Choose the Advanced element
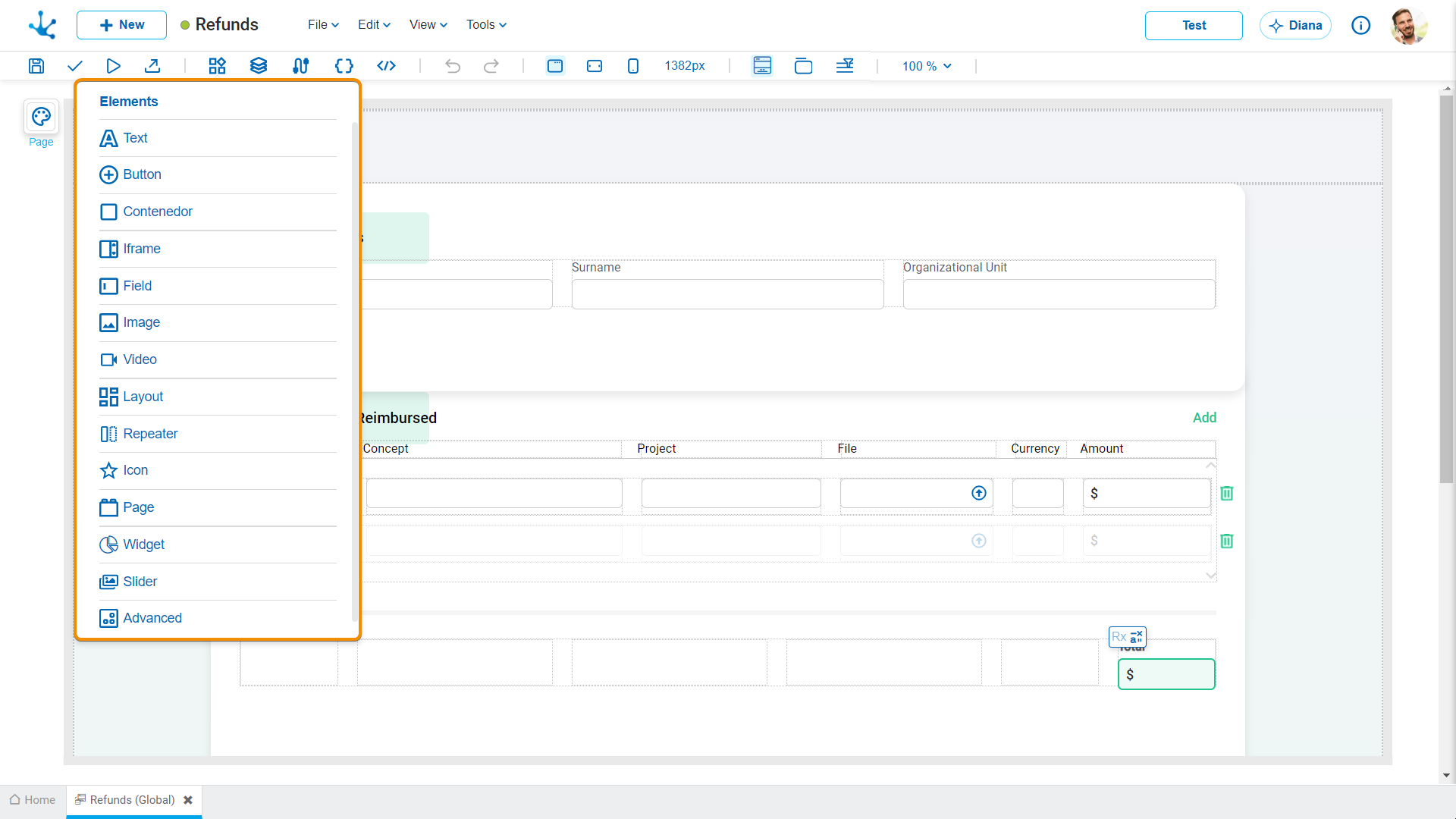The width and height of the screenshot is (1456, 819). [218, 618]
